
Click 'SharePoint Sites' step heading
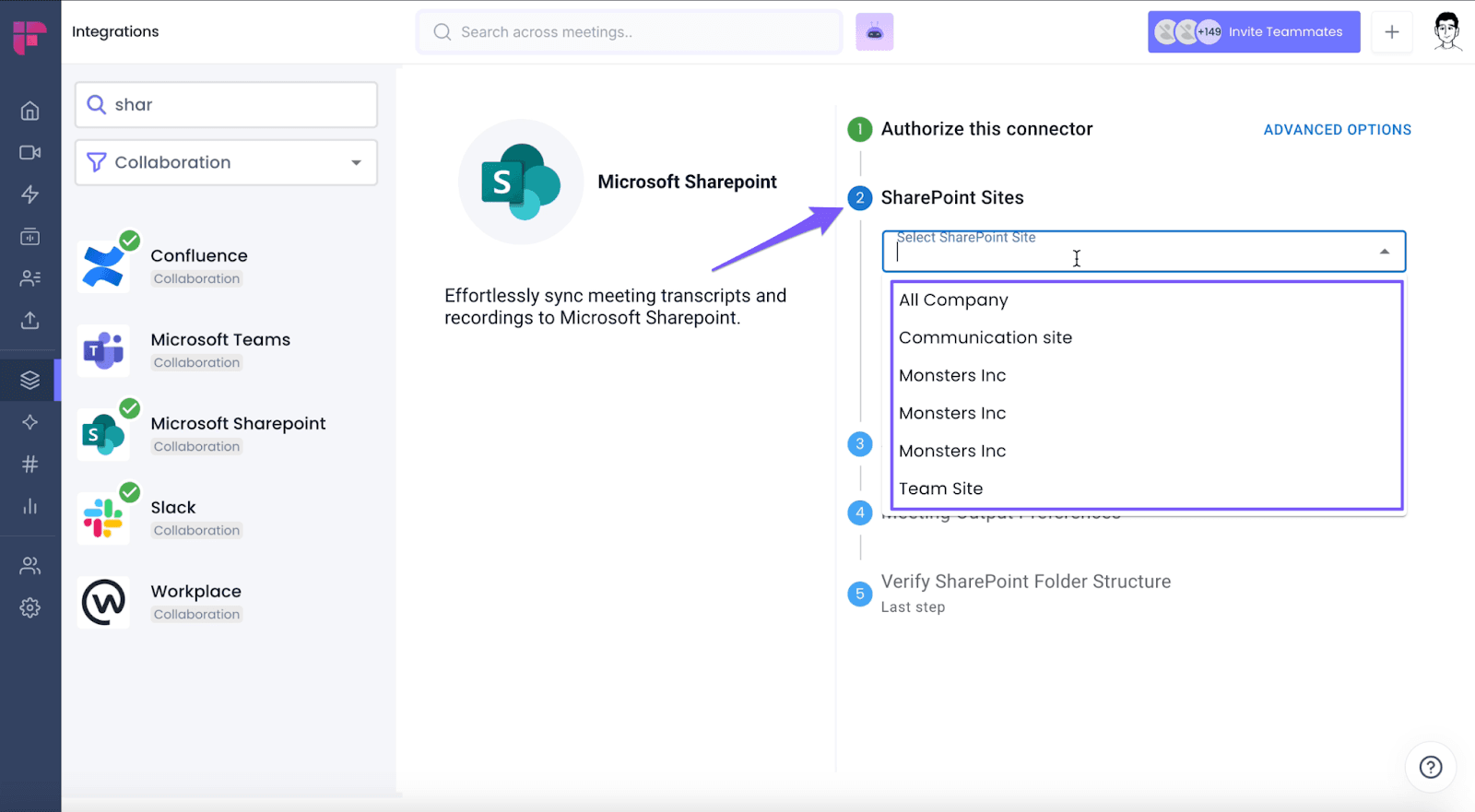coord(952,197)
